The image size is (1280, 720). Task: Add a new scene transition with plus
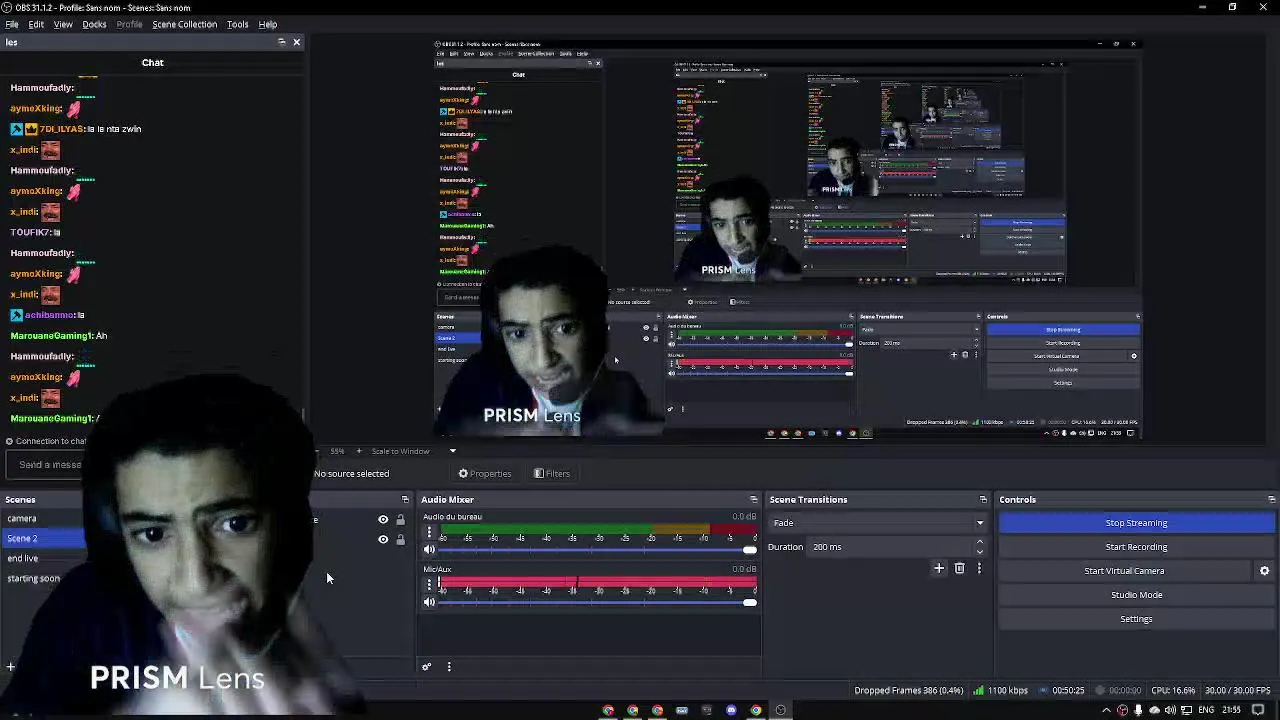pyautogui.click(x=939, y=568)
